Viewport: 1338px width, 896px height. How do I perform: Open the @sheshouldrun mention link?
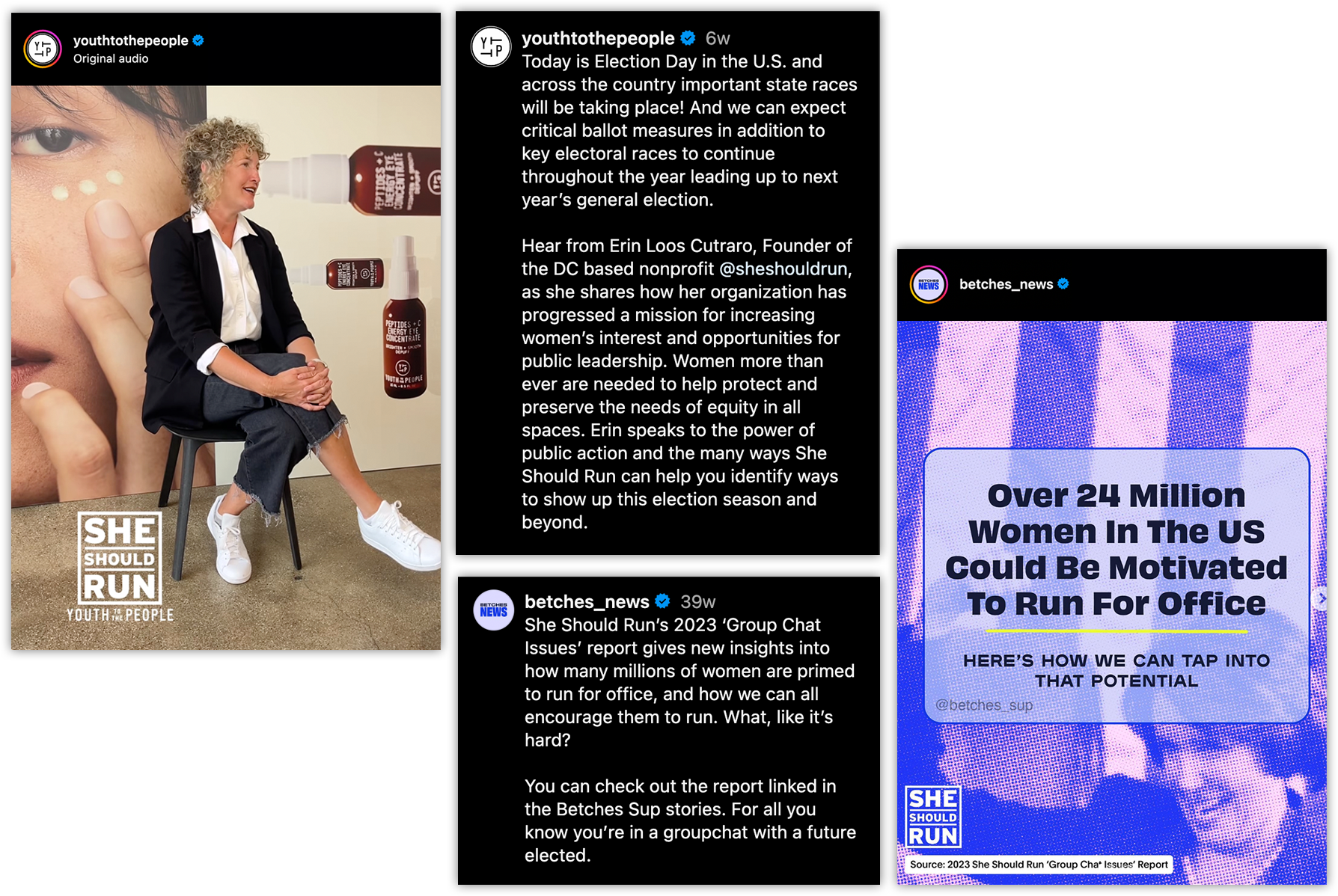(x=783, y=269)
